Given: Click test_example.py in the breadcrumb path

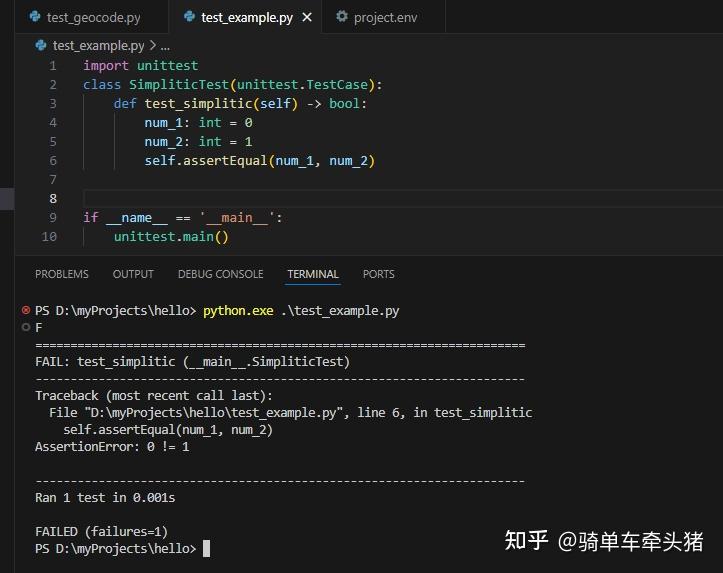Looking at the screenshot, I should coord(98,46).
